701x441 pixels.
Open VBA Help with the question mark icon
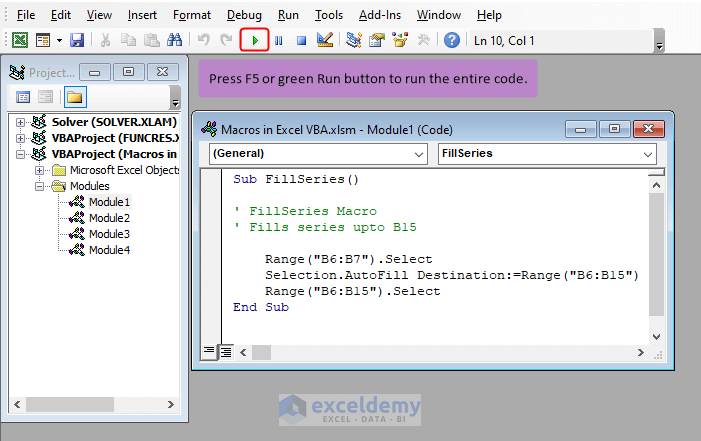pos(452,41)
